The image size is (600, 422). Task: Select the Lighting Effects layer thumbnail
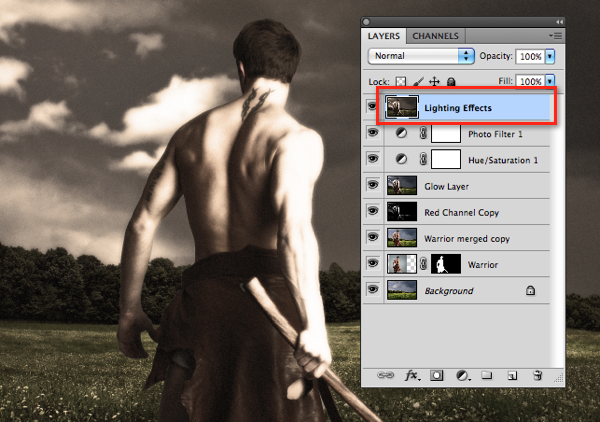[x=402, y=107]
